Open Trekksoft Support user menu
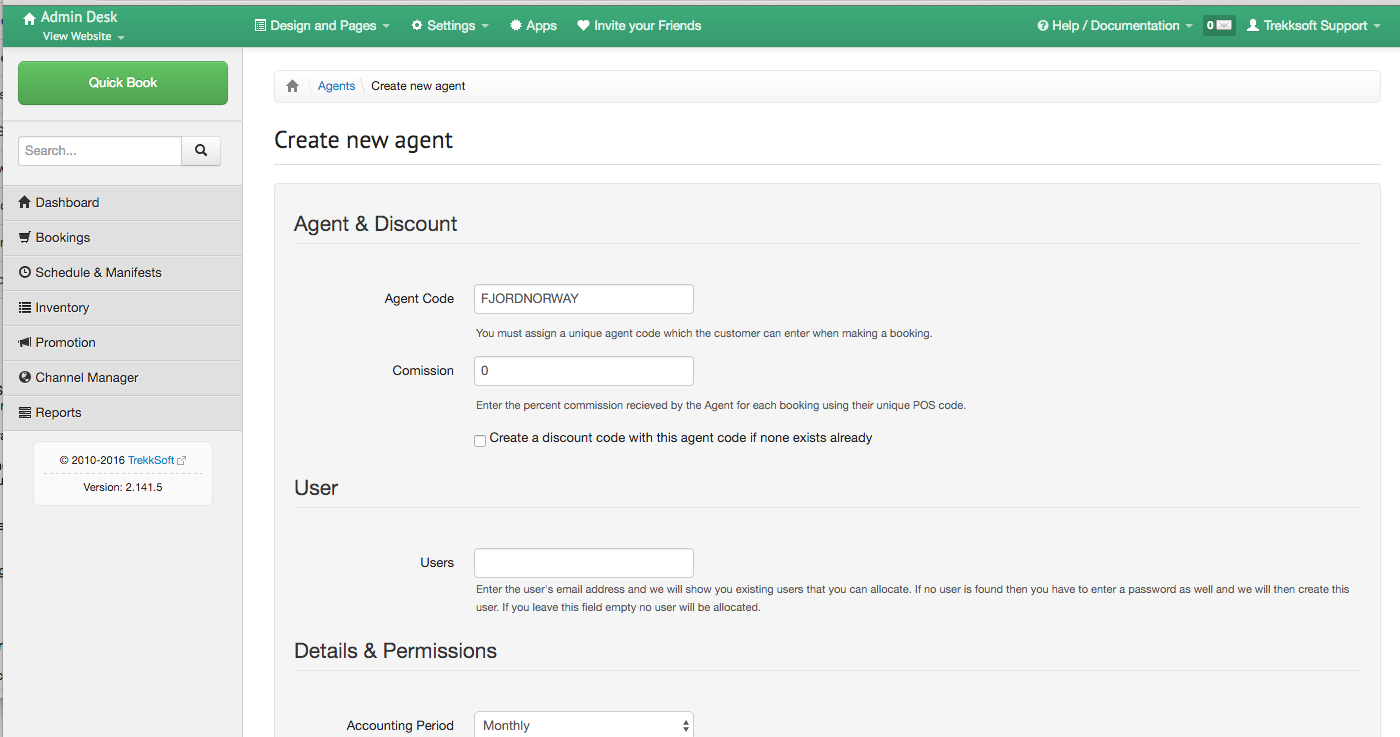 pyautogui.click(x=1313, y=25)
